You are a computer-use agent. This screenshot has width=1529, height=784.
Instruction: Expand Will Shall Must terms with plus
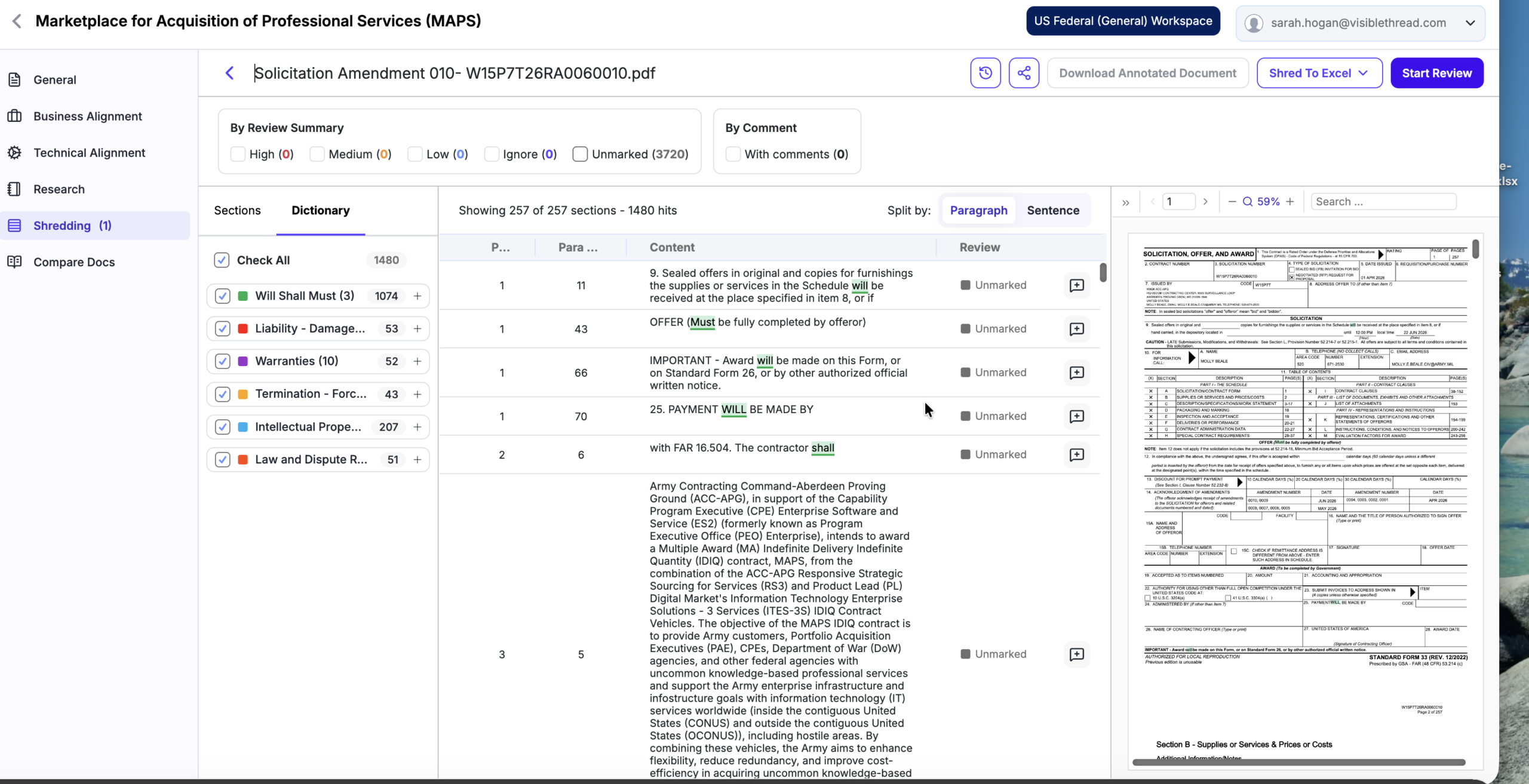coord(417,296)
